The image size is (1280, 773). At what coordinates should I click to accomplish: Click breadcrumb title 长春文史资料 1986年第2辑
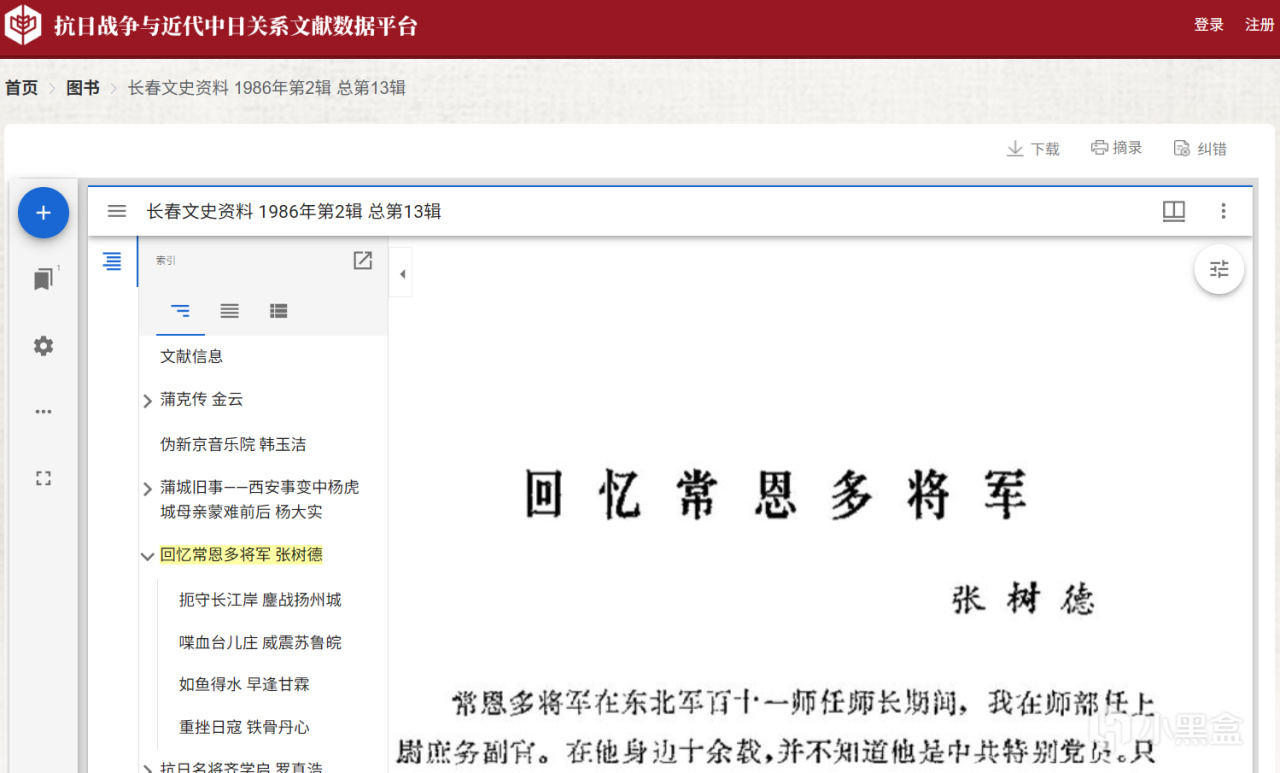pos(267,88)
